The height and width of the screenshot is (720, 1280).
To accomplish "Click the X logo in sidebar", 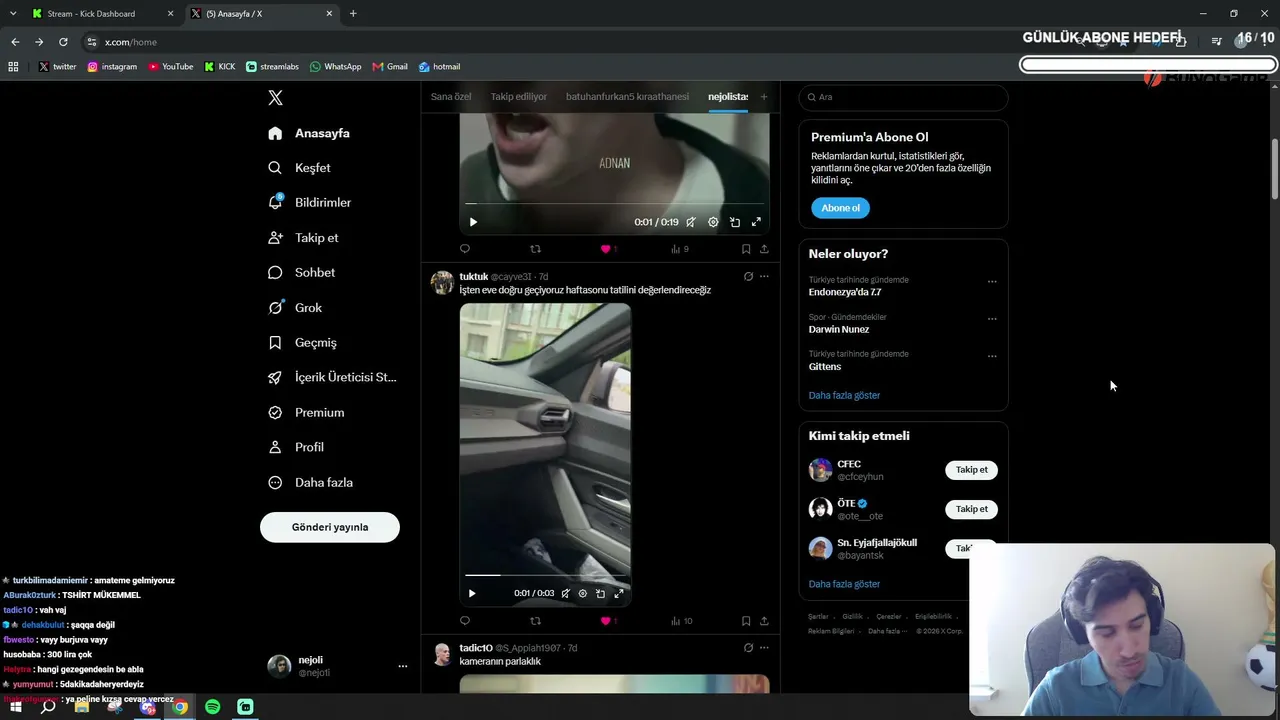I will click(x=276, y=98).
